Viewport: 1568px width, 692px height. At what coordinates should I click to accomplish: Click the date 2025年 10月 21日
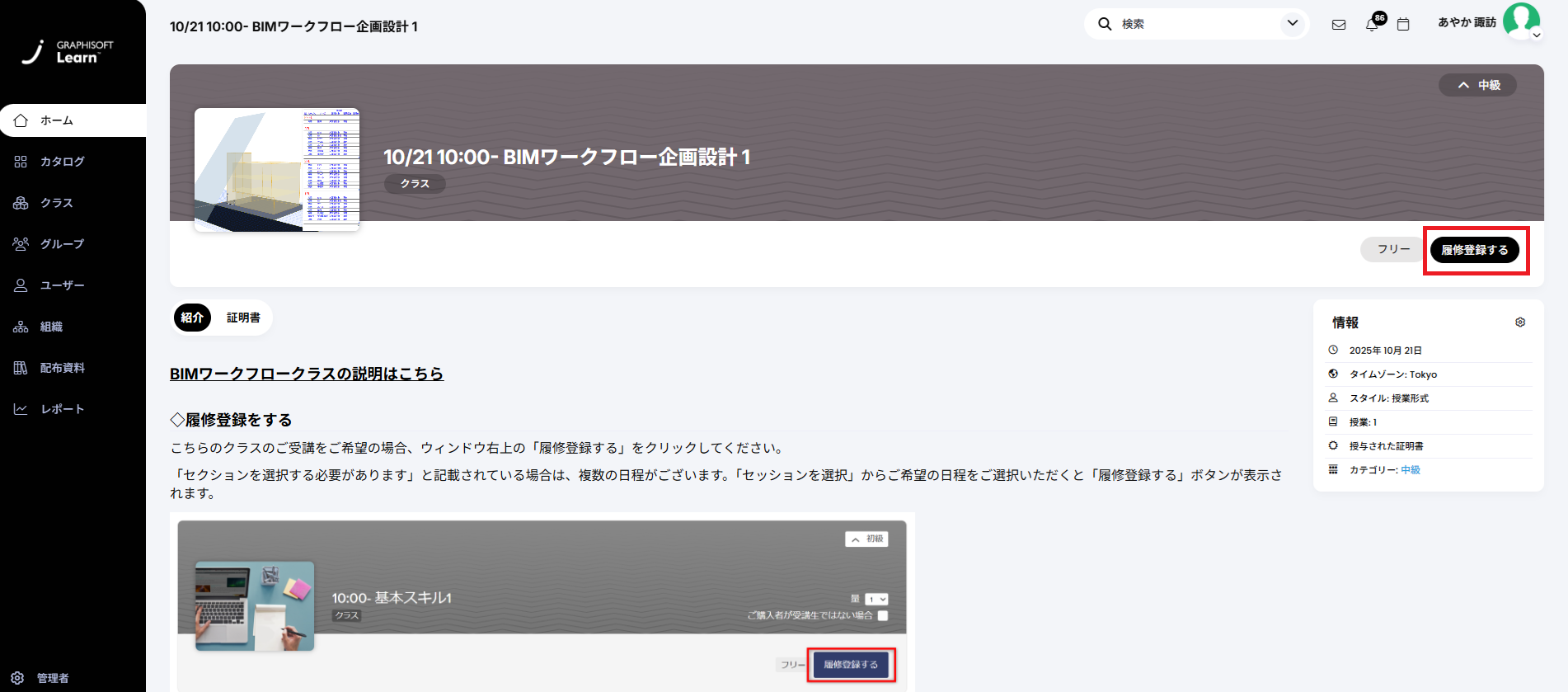click(1385, 351)
